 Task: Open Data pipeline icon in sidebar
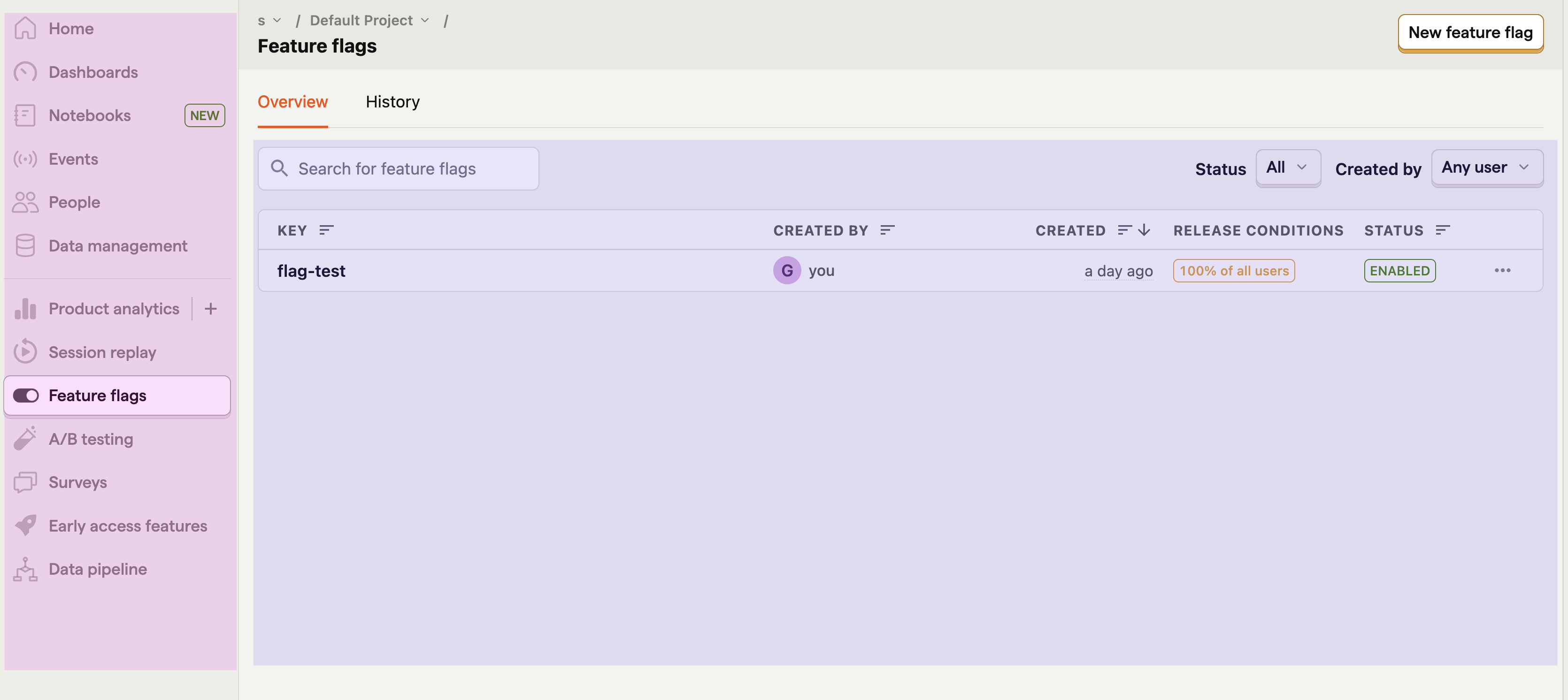point(25,569)
